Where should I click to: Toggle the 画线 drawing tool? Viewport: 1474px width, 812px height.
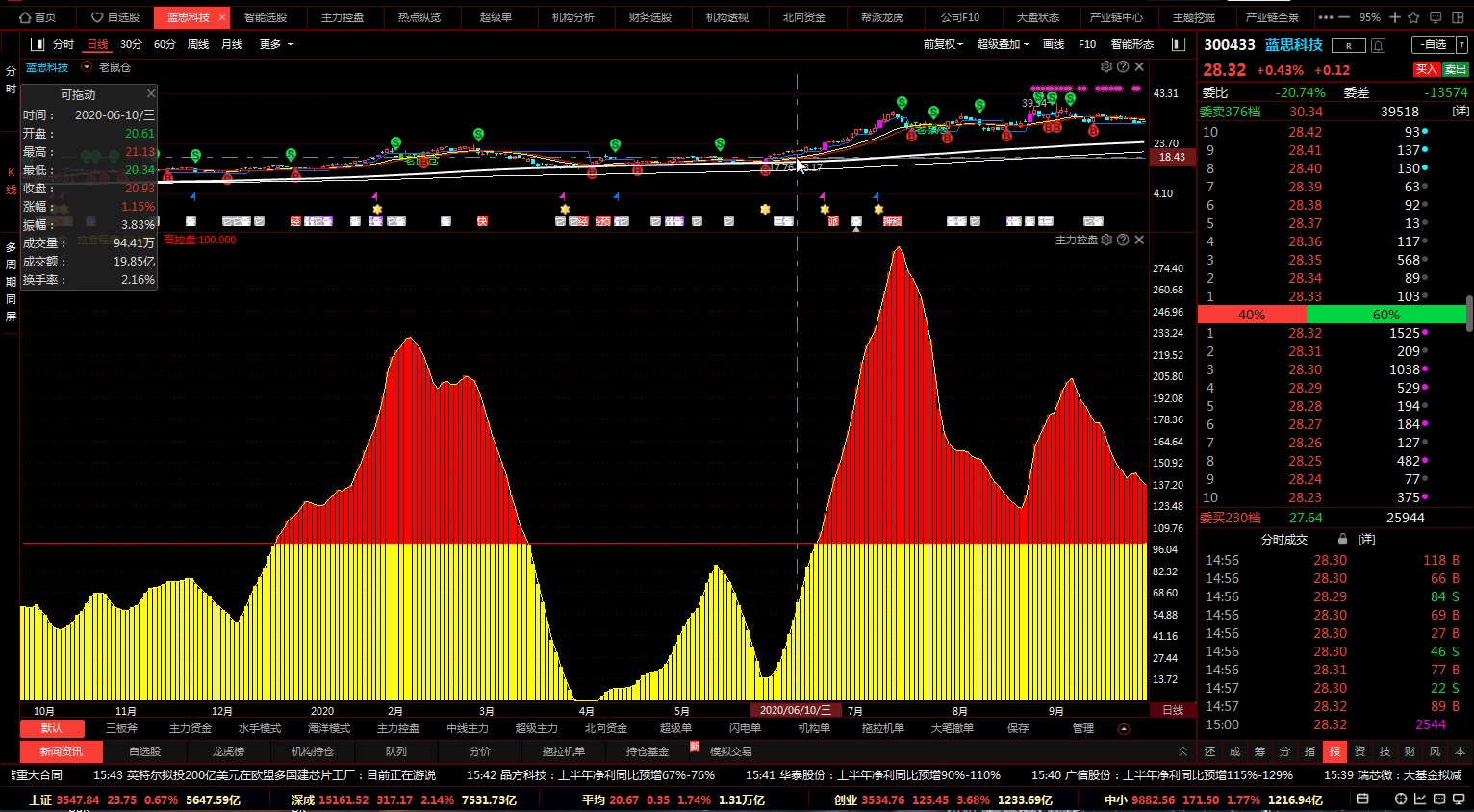point(1055,44)
